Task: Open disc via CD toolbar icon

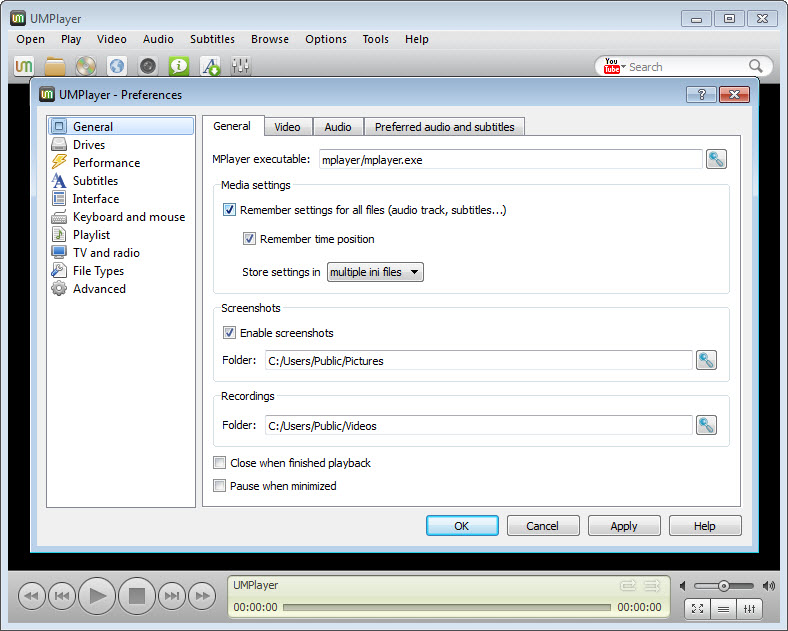Action: [86, 66]
